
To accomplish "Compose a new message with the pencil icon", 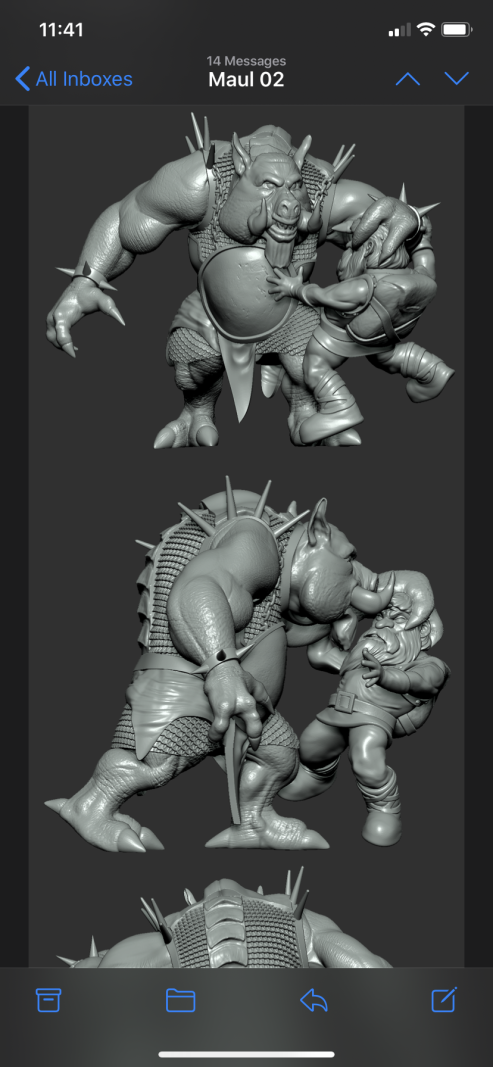I will click(444, 999).
